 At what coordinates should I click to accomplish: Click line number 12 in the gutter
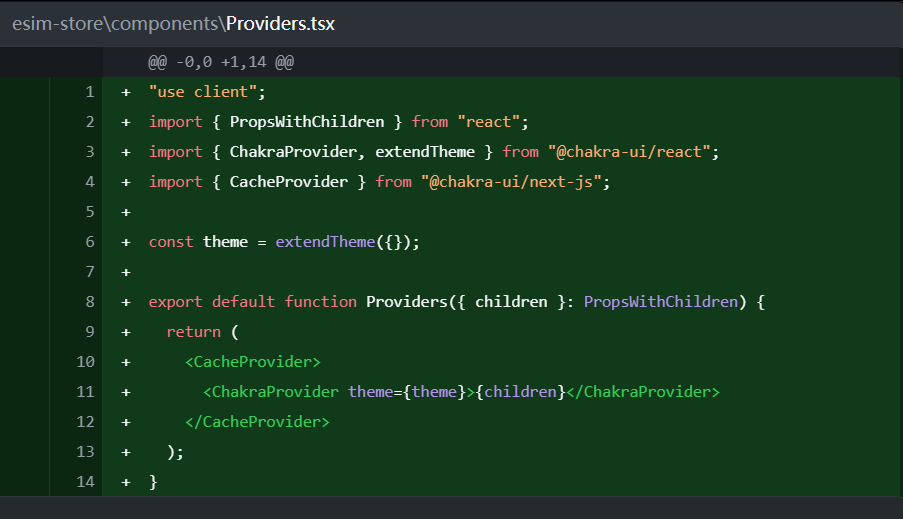85,422
